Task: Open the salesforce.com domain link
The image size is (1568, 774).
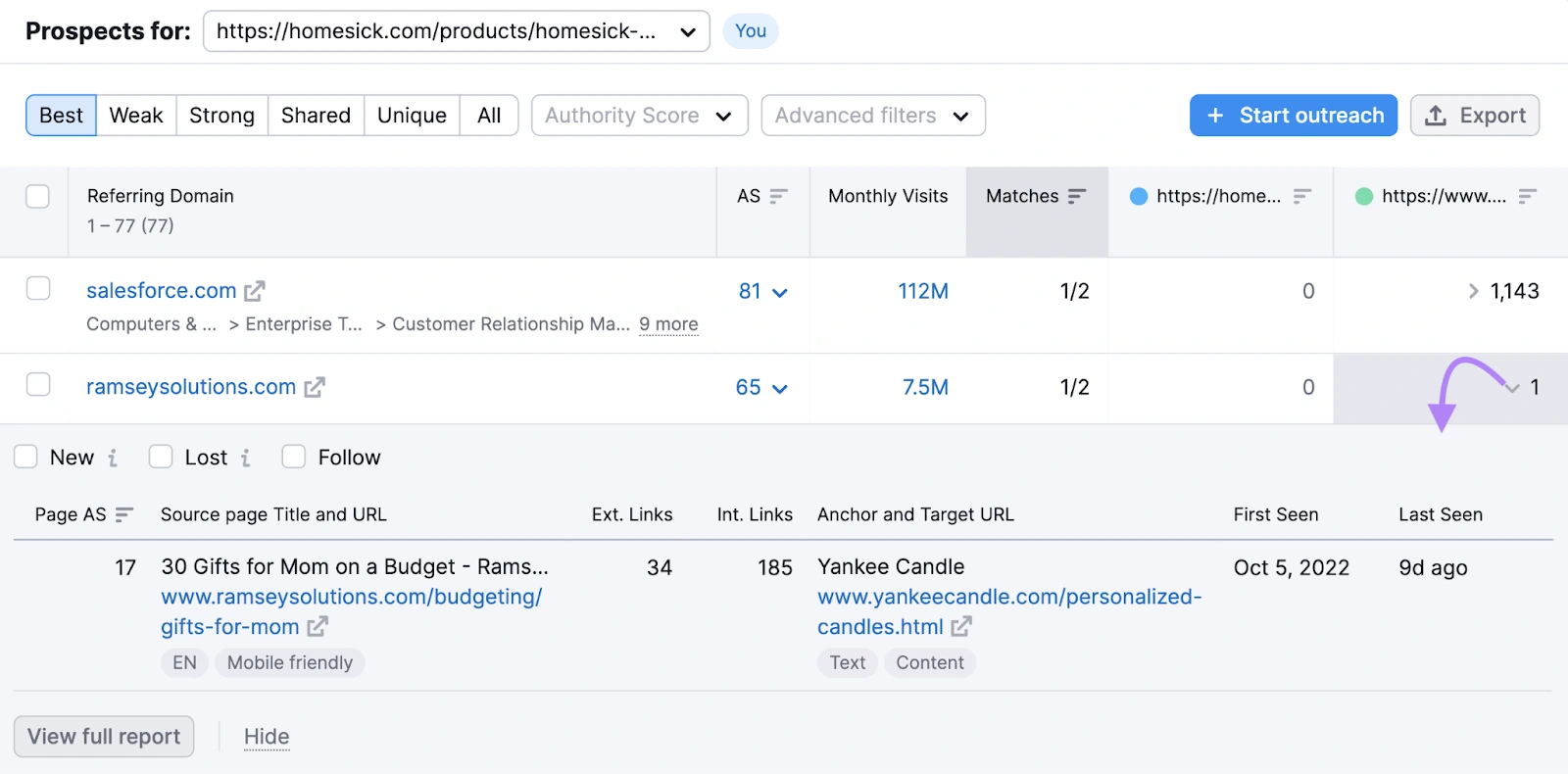Action: click(x=162, y=291)
